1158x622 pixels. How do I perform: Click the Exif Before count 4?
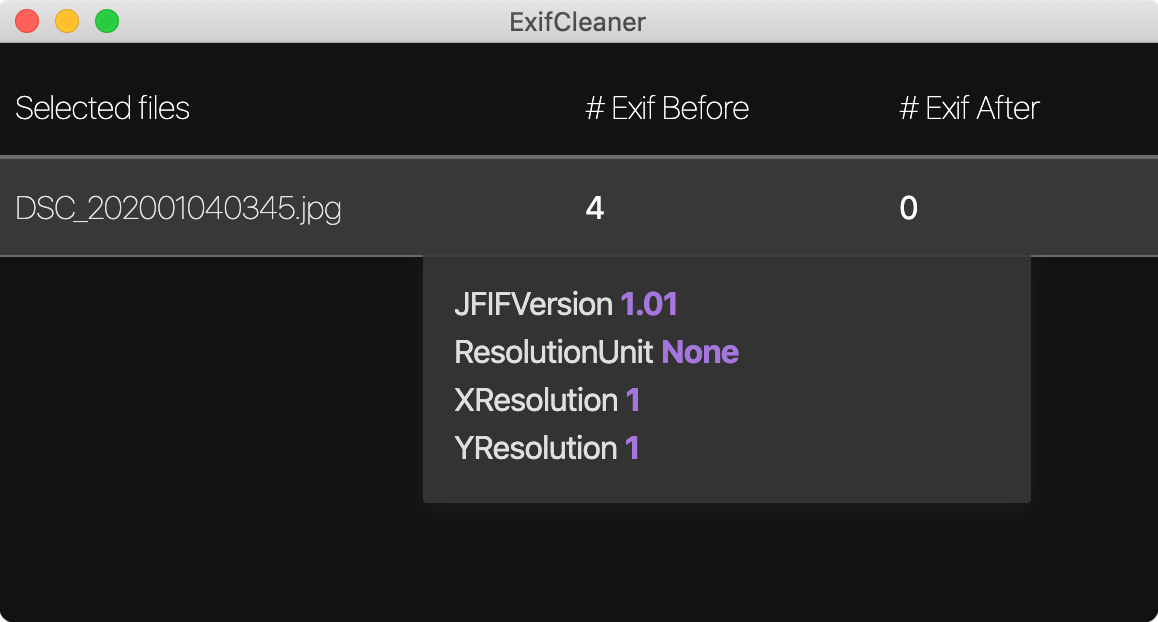595,208
